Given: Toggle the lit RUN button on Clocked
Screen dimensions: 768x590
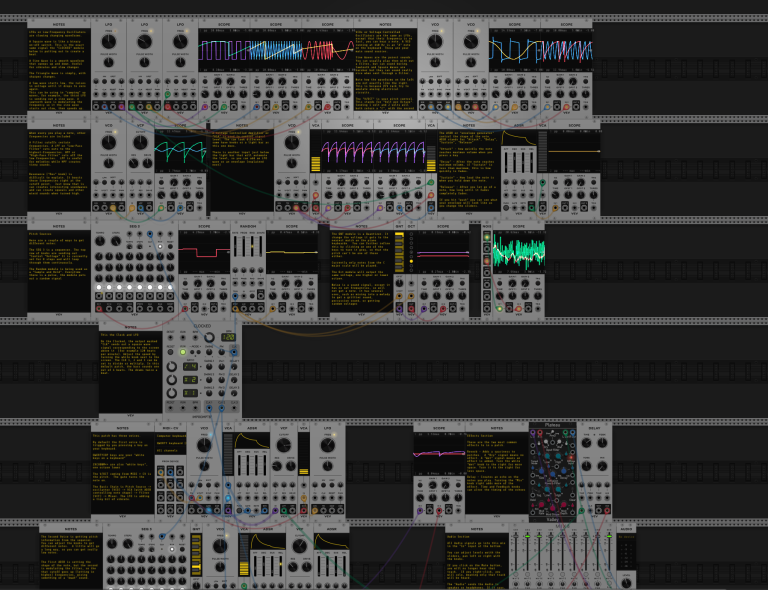Looking at the screenshot, I should (x=183, y=352).
